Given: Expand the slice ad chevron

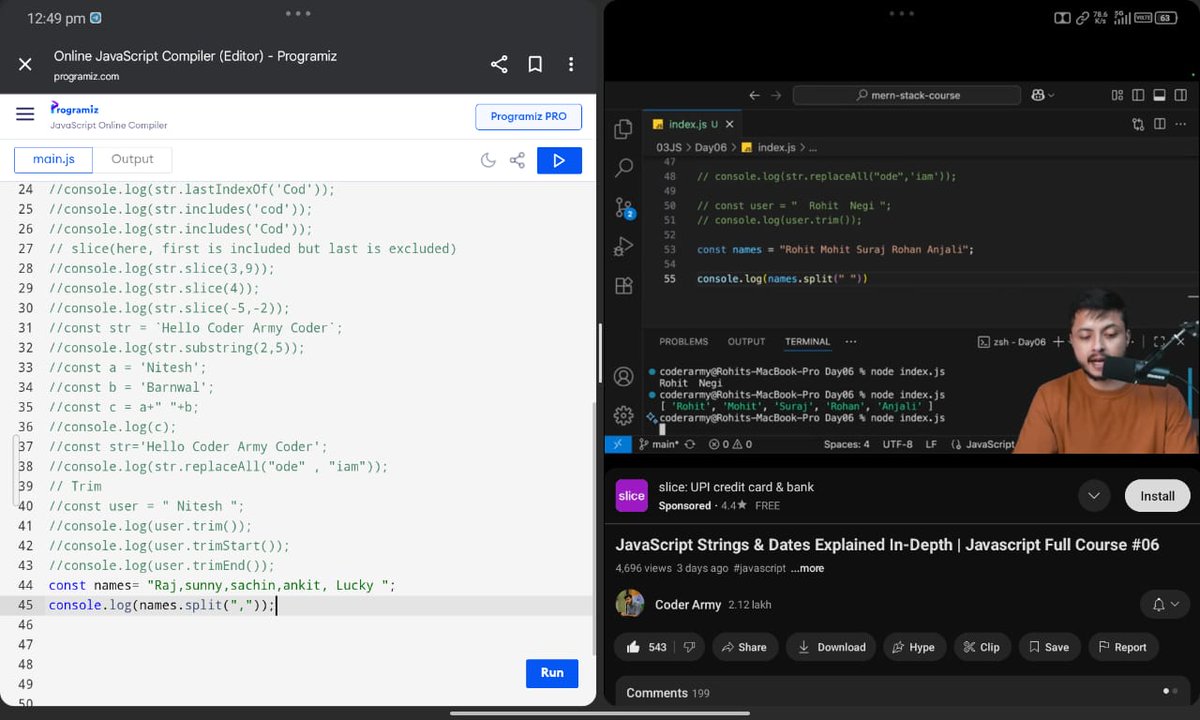Looking at the screenshot, I should point(1094,496).
